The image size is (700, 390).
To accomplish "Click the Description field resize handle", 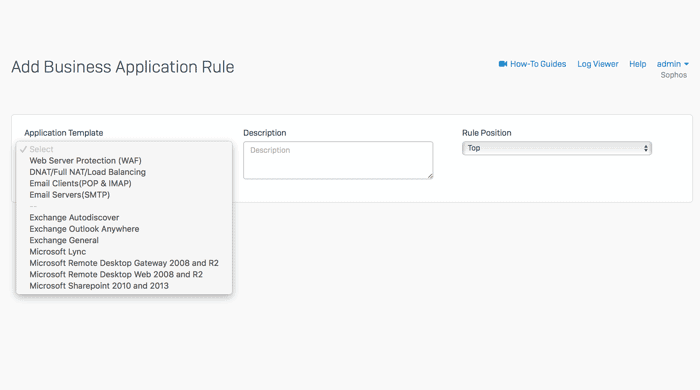I will (430, 176).
